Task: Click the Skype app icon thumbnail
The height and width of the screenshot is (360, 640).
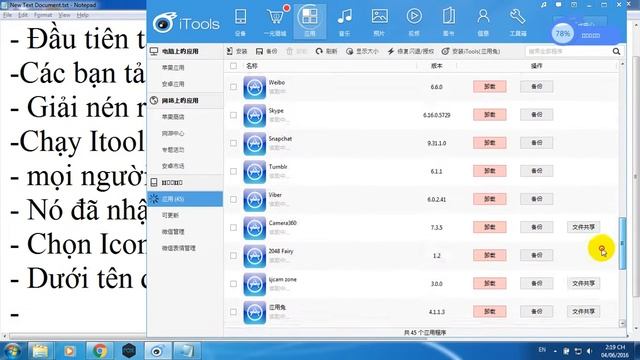Action: tap(255, 116)
